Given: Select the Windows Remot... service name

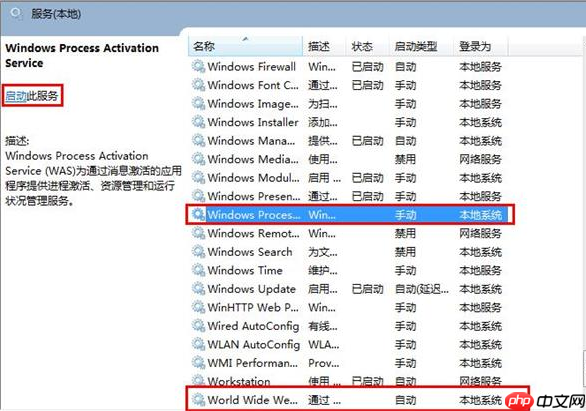Looking at the screenshot, I should tap(253, 233).
